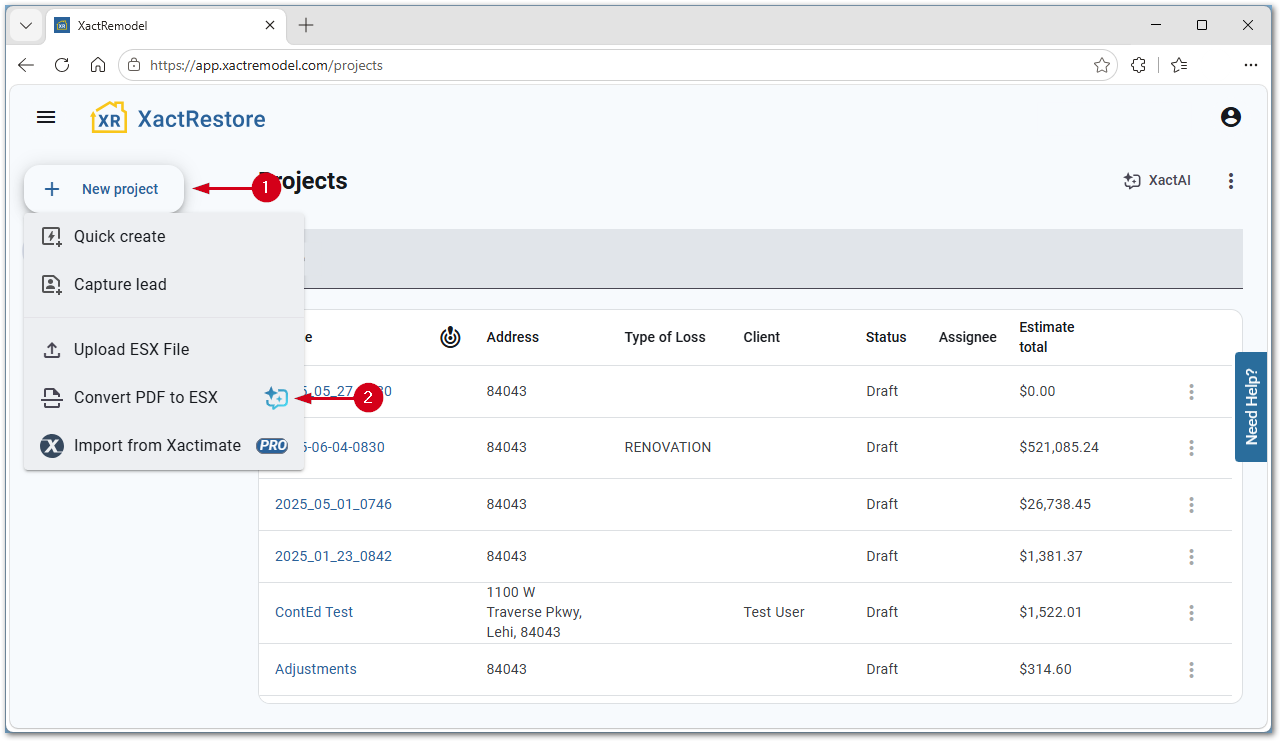Screen dimensions: 1281x742
Task: Open the browser settings and more menu
Action: (x=1251, y=65)
